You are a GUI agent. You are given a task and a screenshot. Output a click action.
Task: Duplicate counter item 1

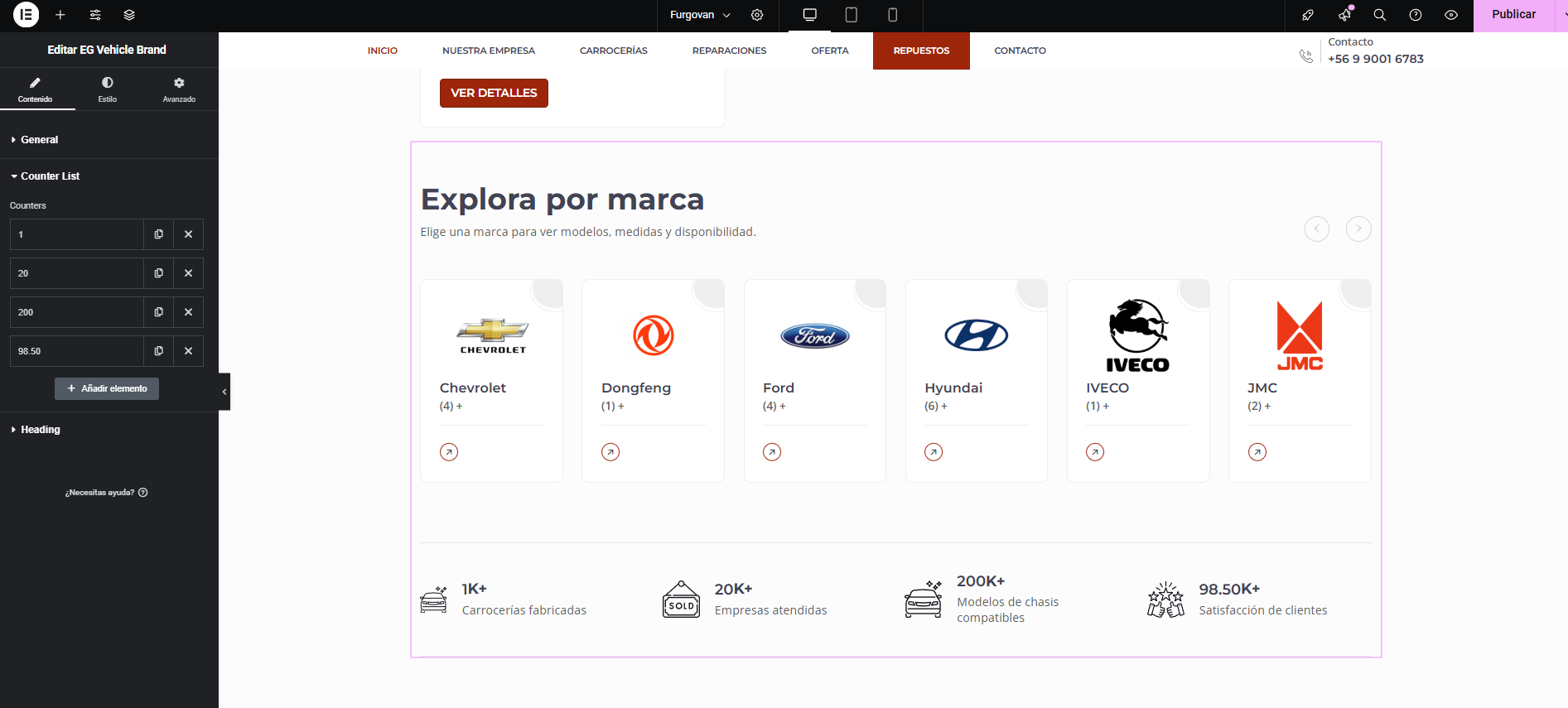click(158, 234)
